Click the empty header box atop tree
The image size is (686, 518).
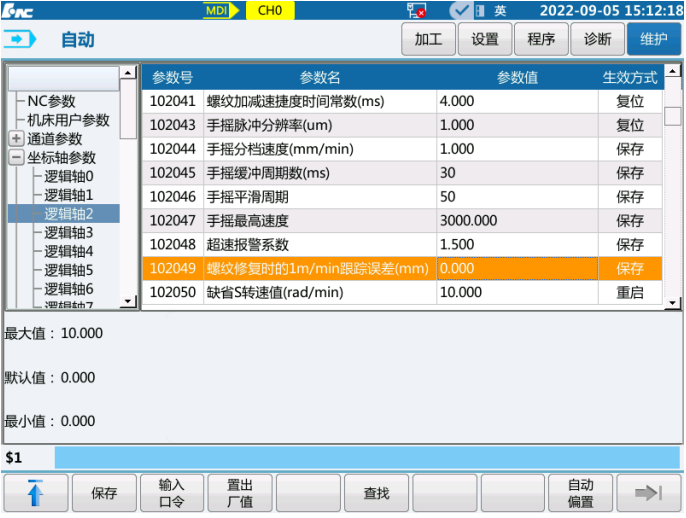[64, 79]
